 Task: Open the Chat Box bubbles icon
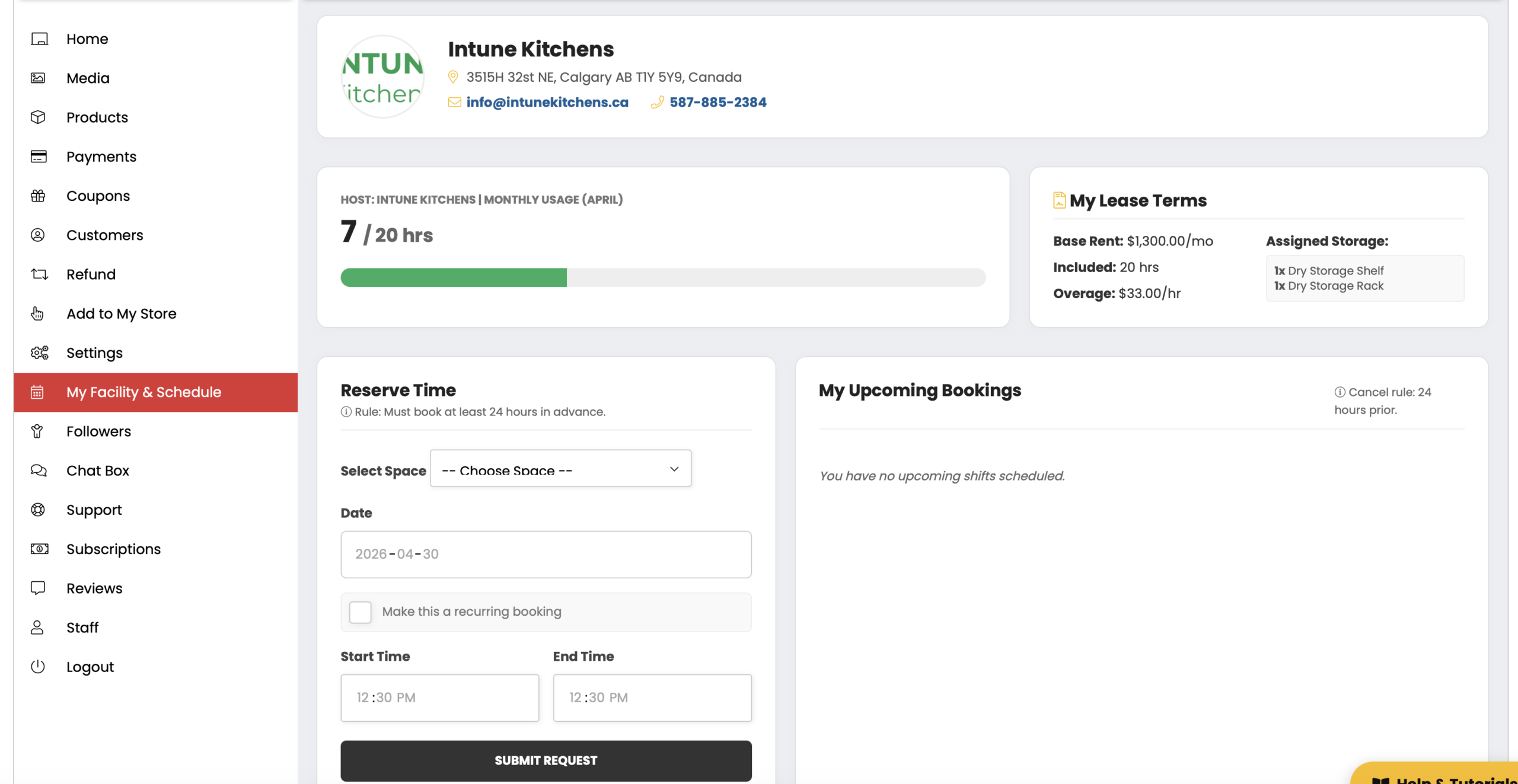click(39, 471)
